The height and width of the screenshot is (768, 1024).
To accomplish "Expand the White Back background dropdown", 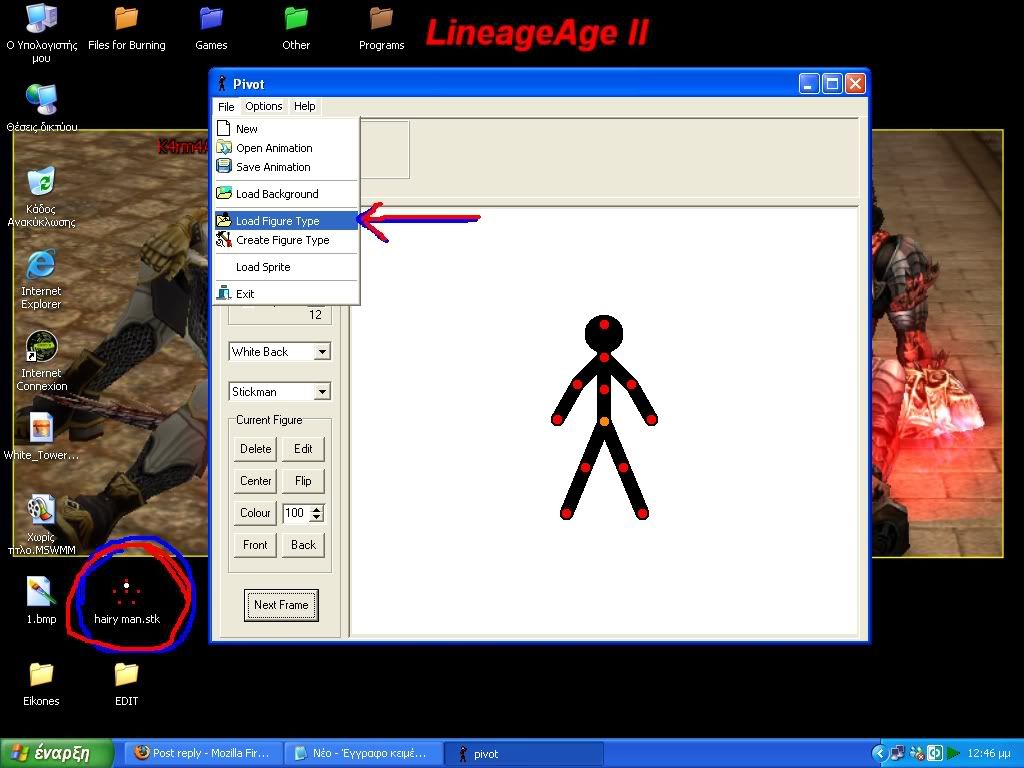I will [x=322, y=352].
